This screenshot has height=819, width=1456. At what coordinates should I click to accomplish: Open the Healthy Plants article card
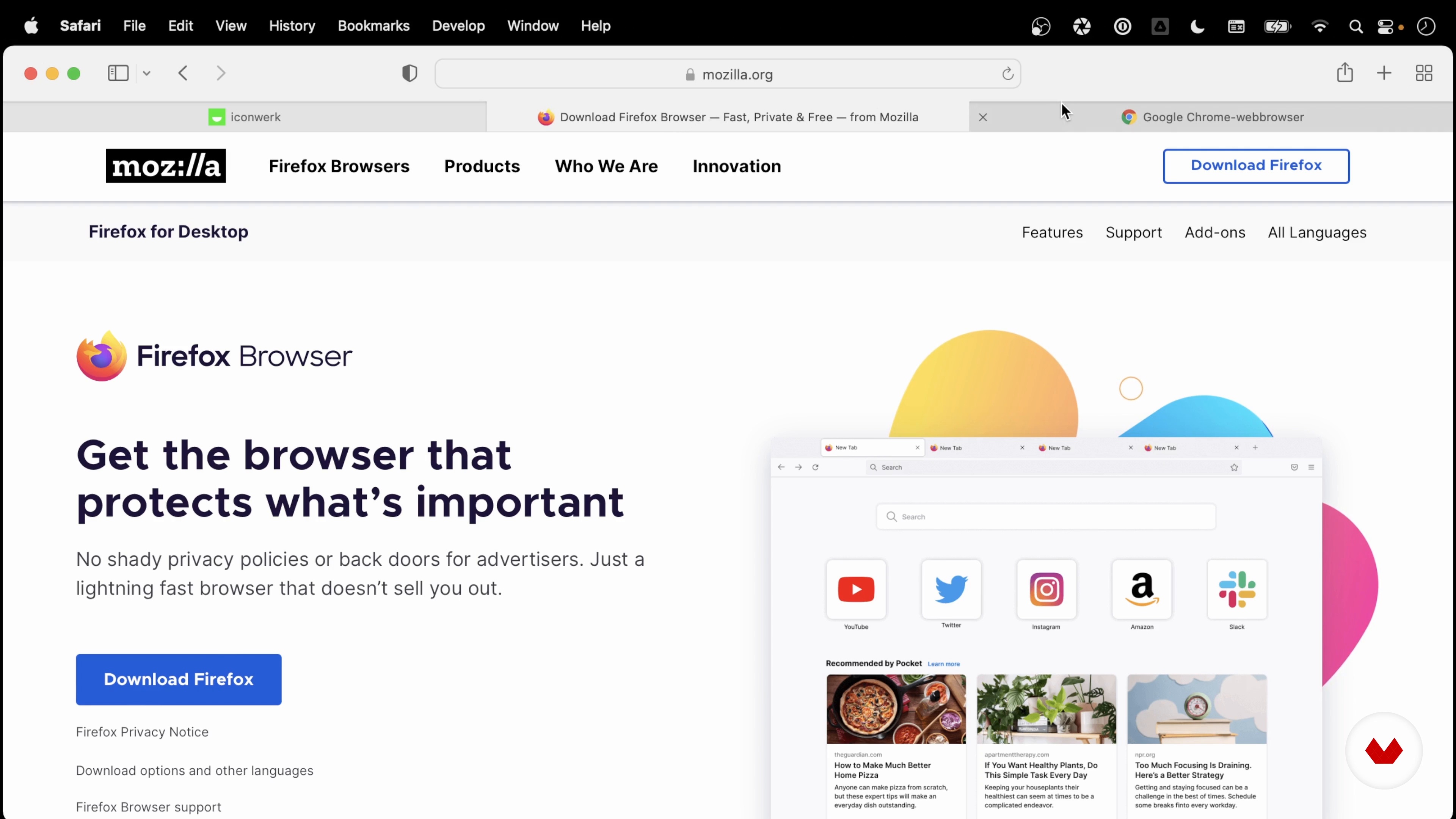click(1046, 746)
